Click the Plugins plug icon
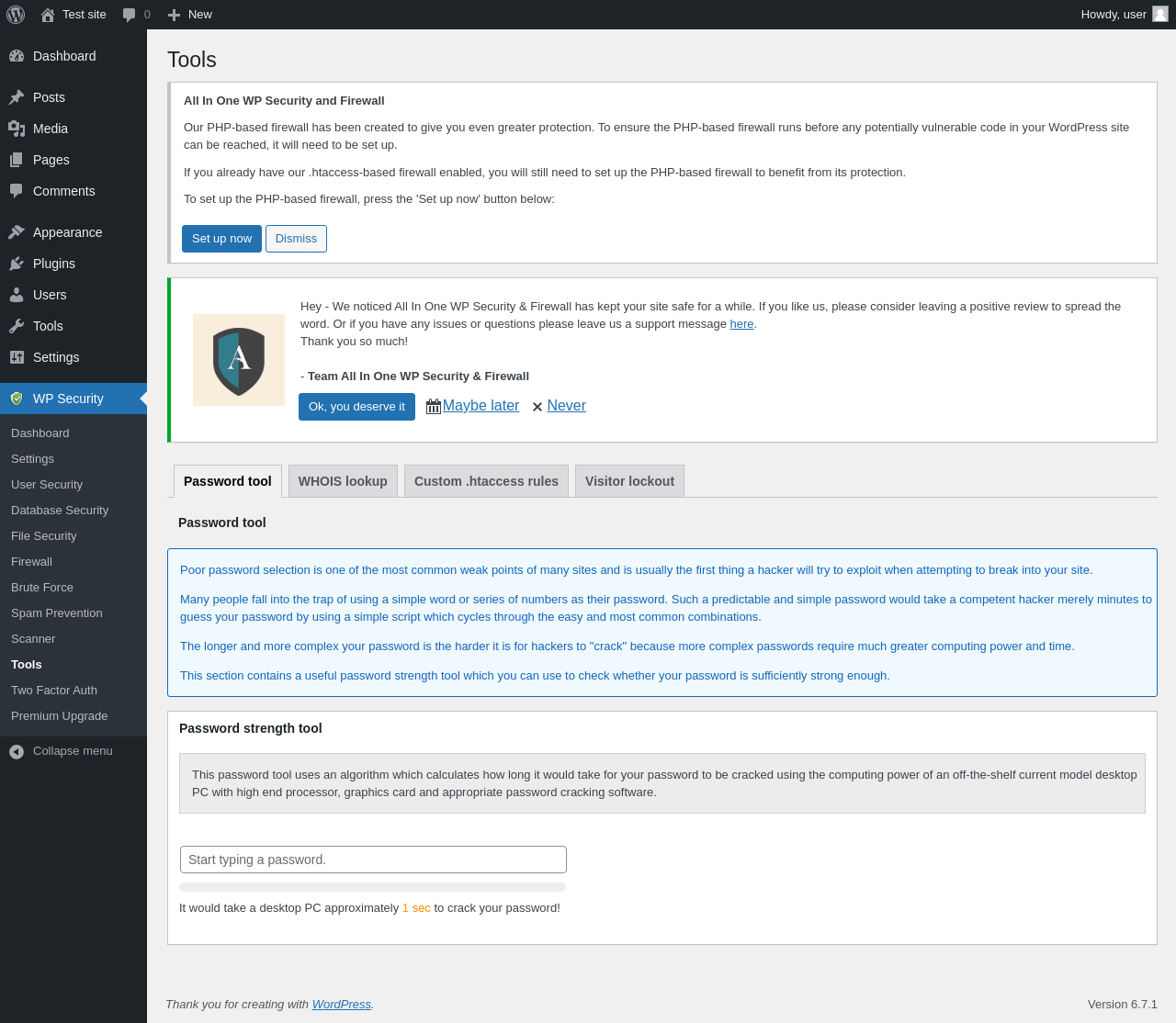 pyautogui.click(x=17, y=264)
